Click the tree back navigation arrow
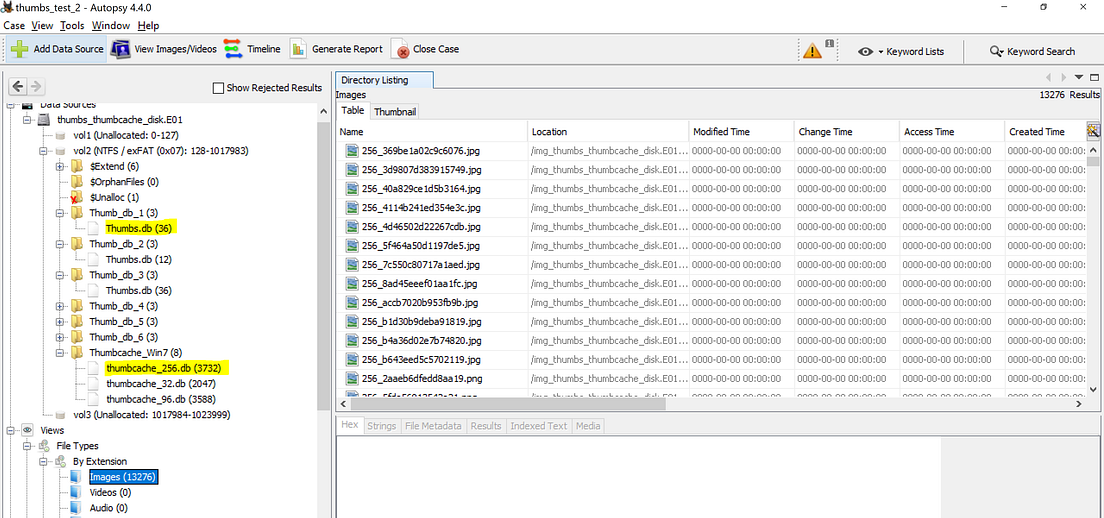 point(18,87)
